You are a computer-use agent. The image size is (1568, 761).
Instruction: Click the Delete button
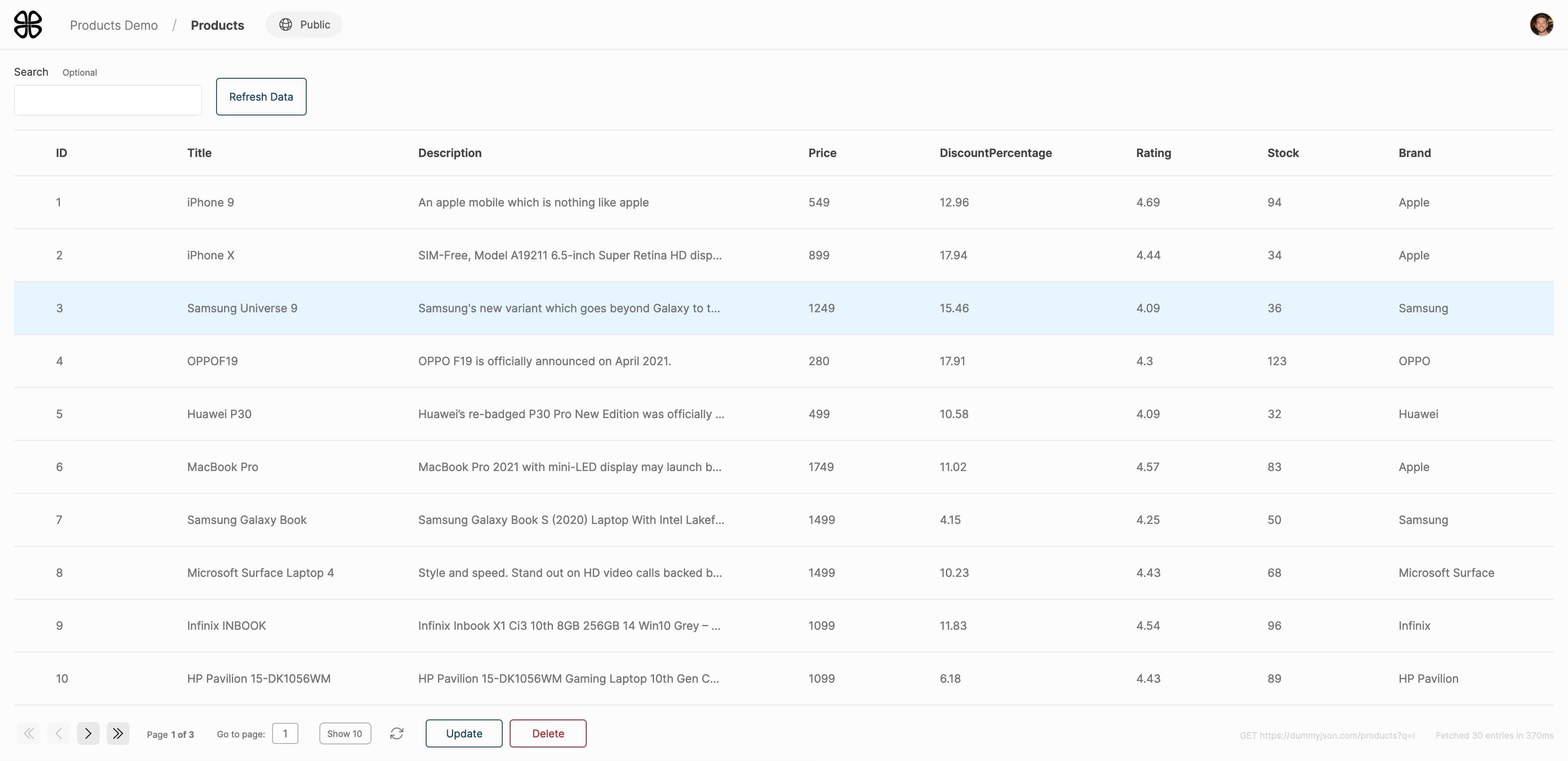pos(548,733)
